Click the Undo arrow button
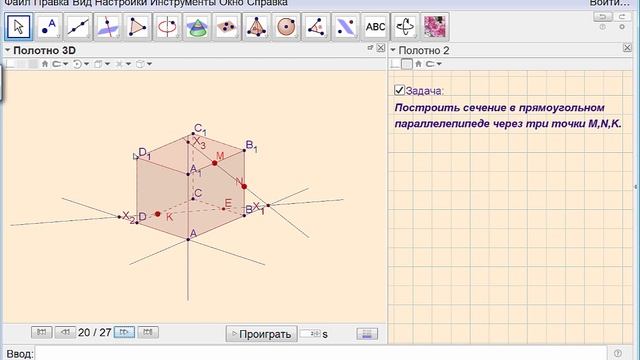This screenshot has height=360, width=640. (602, 16)
